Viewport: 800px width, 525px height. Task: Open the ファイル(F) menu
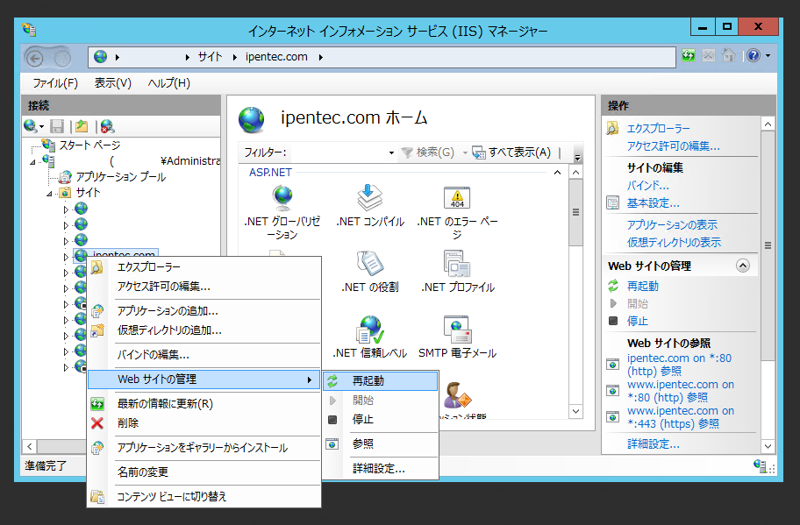tap(55, 83)
